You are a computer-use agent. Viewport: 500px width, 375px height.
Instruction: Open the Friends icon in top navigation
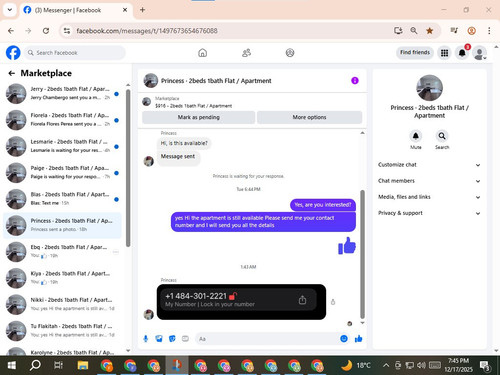[246, 53]
